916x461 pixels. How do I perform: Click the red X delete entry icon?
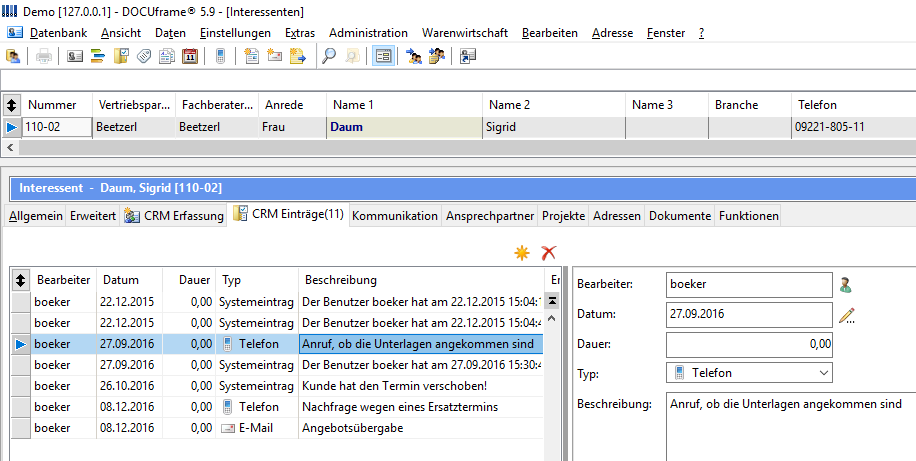(548, 253)
